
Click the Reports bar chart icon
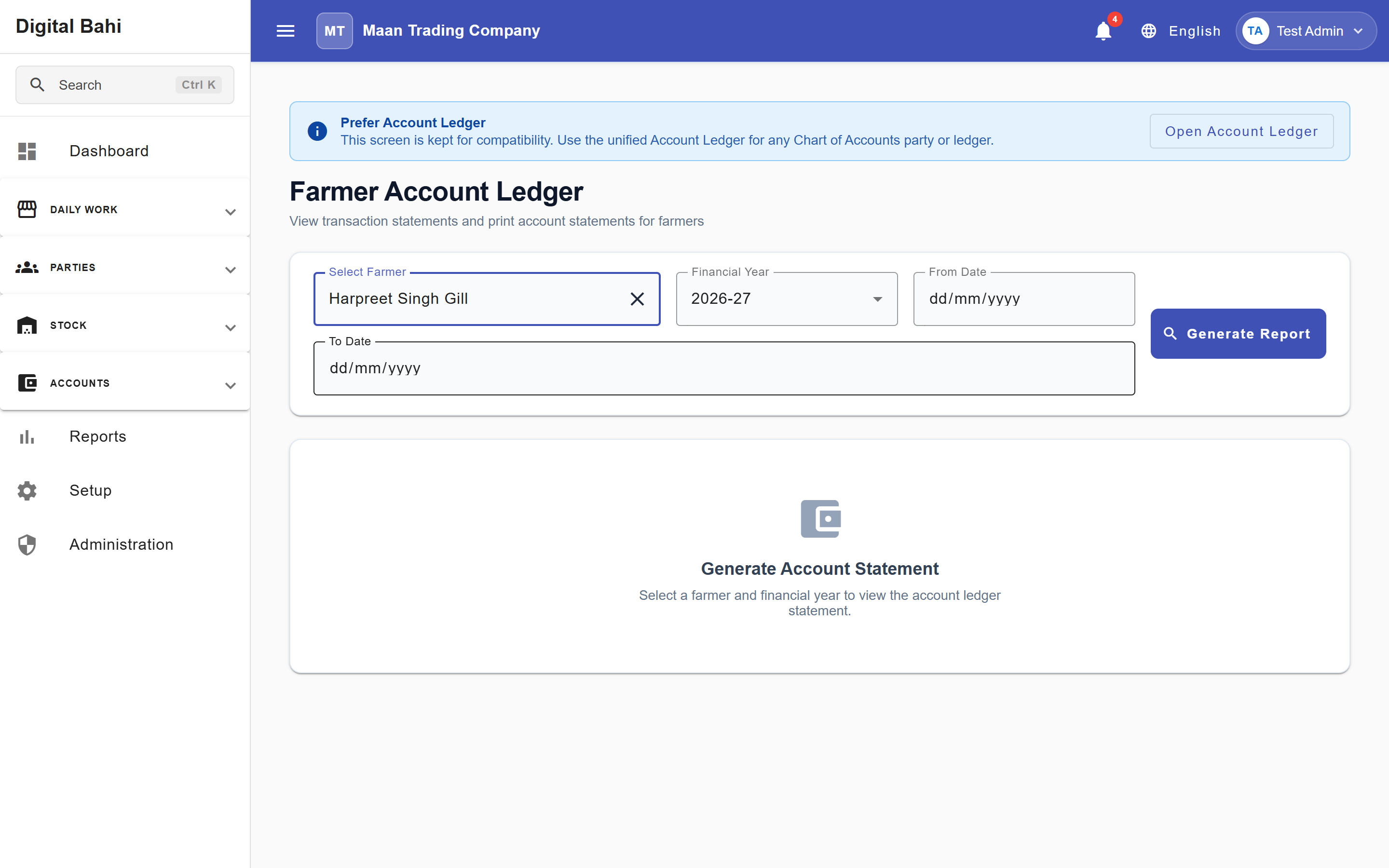[27, 437]
